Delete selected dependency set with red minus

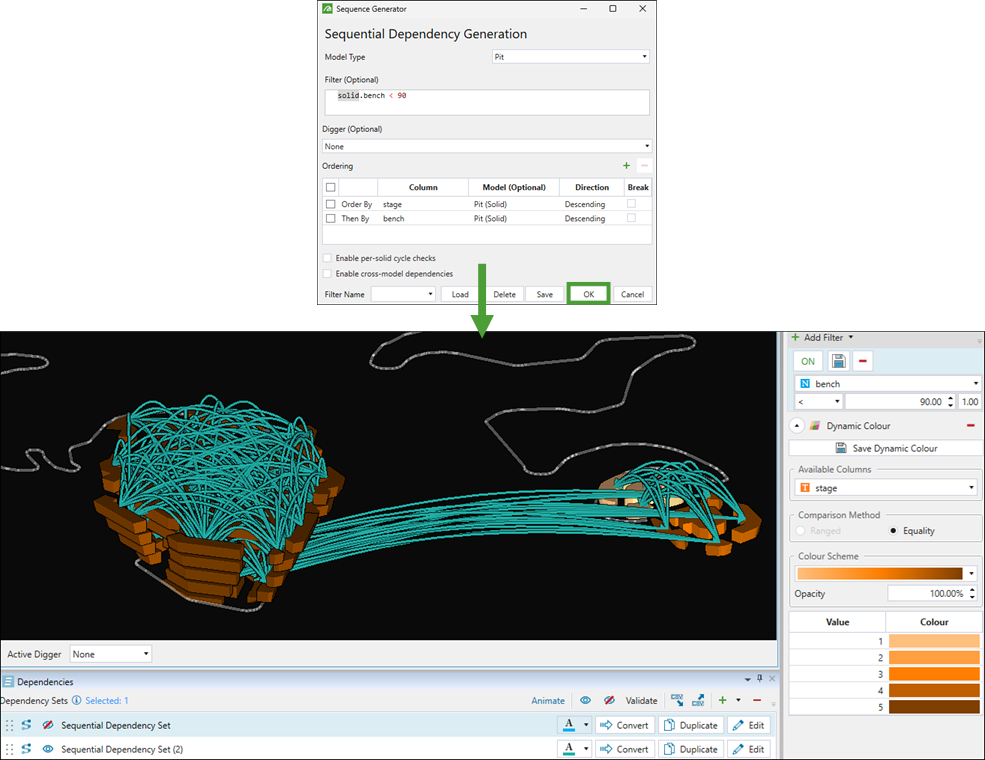point(757,701)
